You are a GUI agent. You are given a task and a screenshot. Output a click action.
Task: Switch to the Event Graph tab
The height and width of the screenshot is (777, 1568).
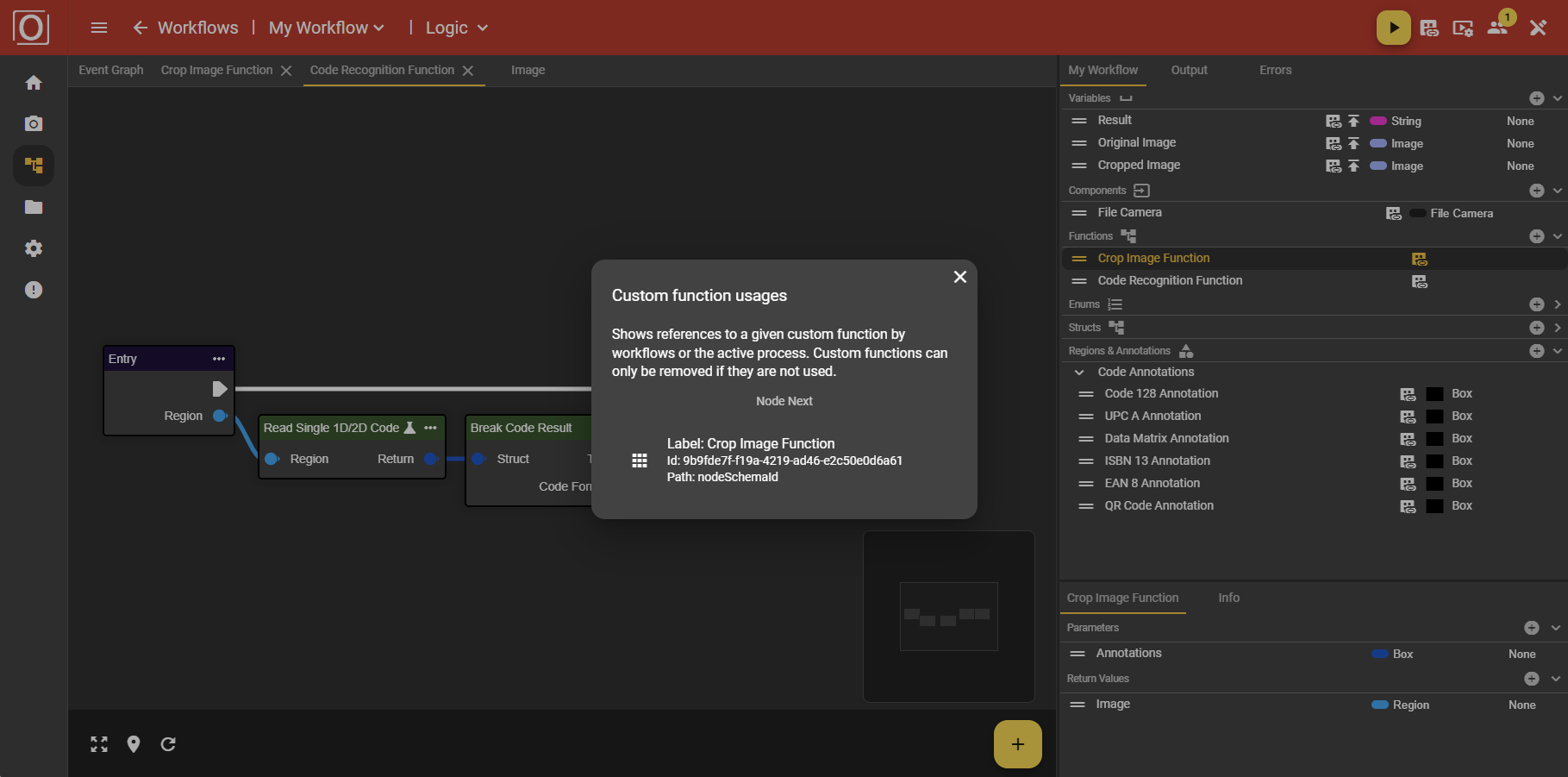click(x=110, y=70)
